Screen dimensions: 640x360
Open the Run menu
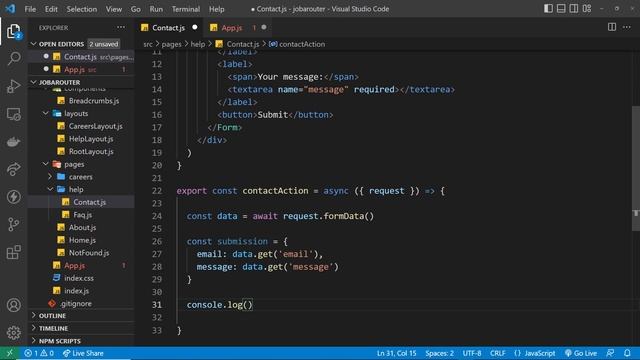(156, 9)
